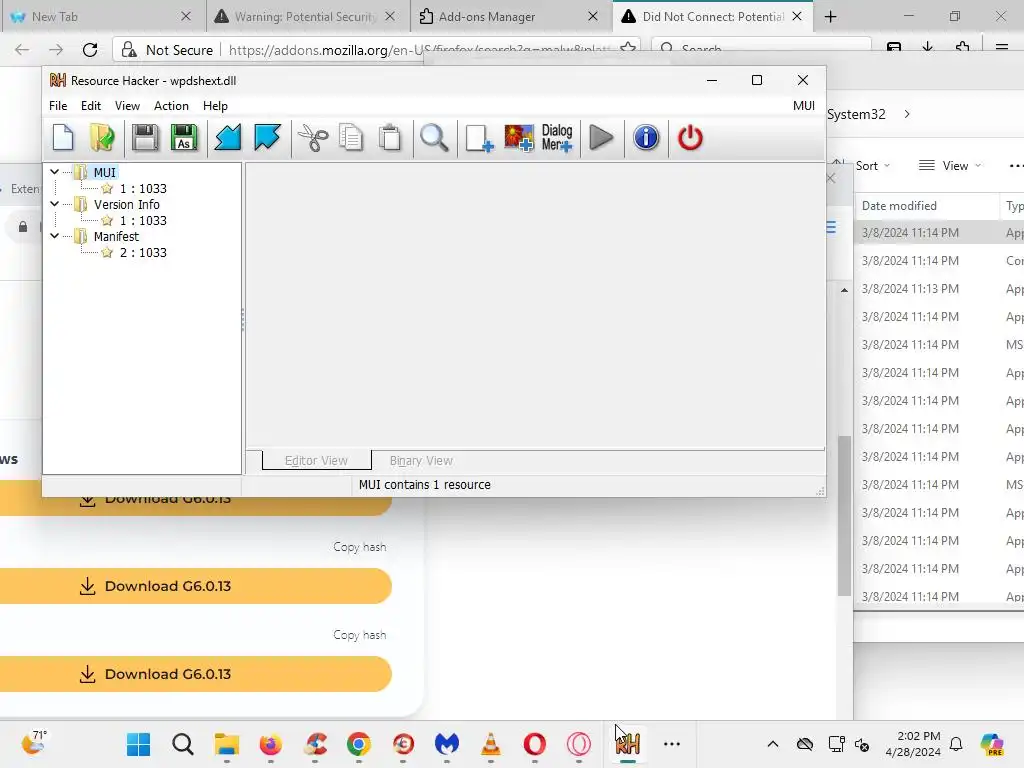
Task: Select the MUI folder in the tree
Action: click(x=104, y=172)
